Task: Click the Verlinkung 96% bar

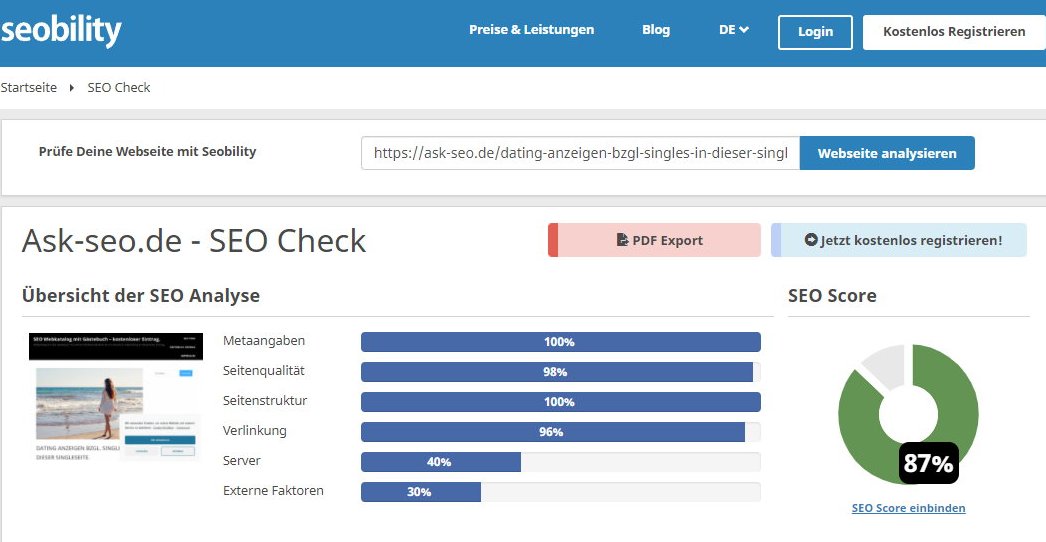Action: [560, 432]
